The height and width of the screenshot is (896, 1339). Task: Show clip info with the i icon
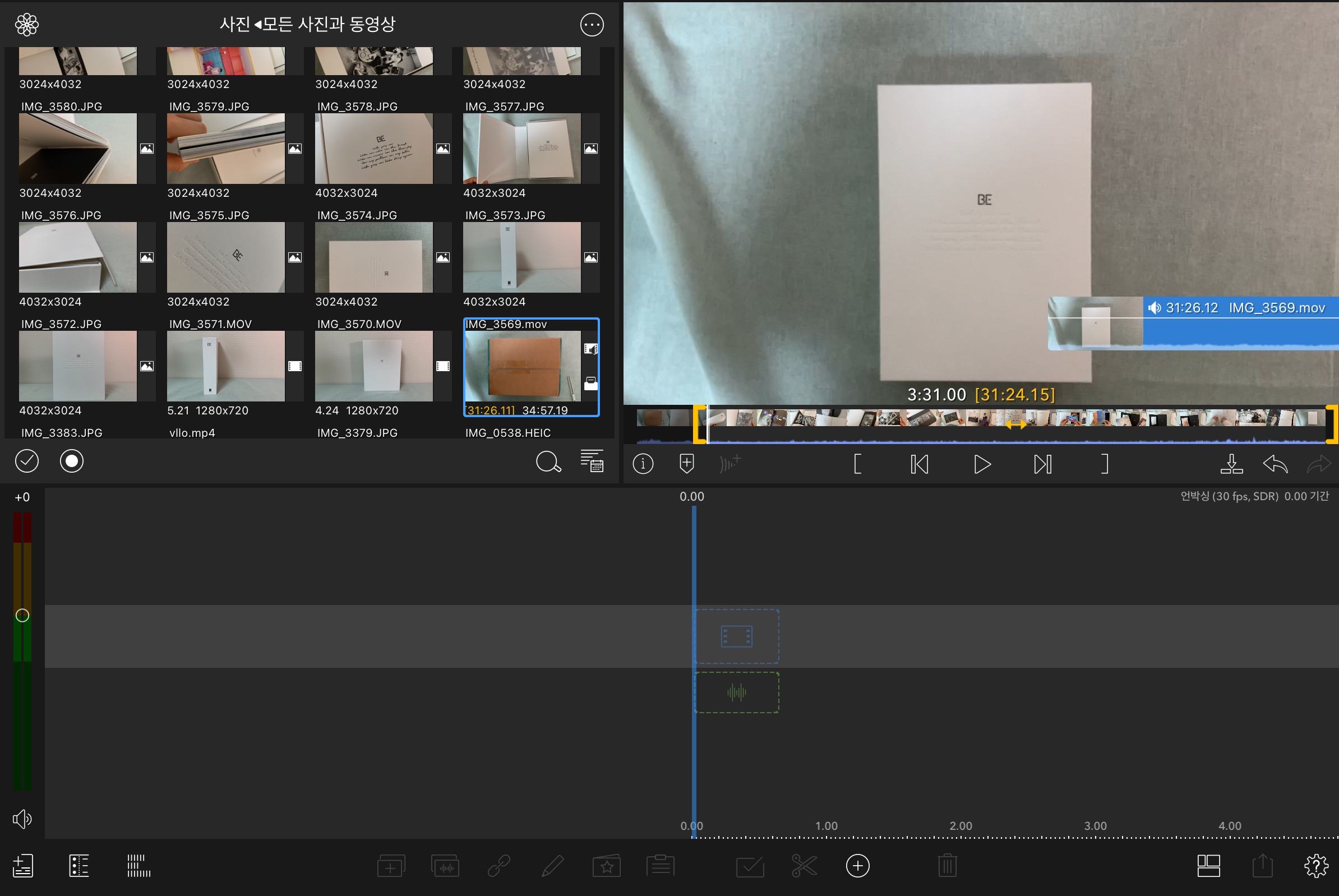[643, 464]
